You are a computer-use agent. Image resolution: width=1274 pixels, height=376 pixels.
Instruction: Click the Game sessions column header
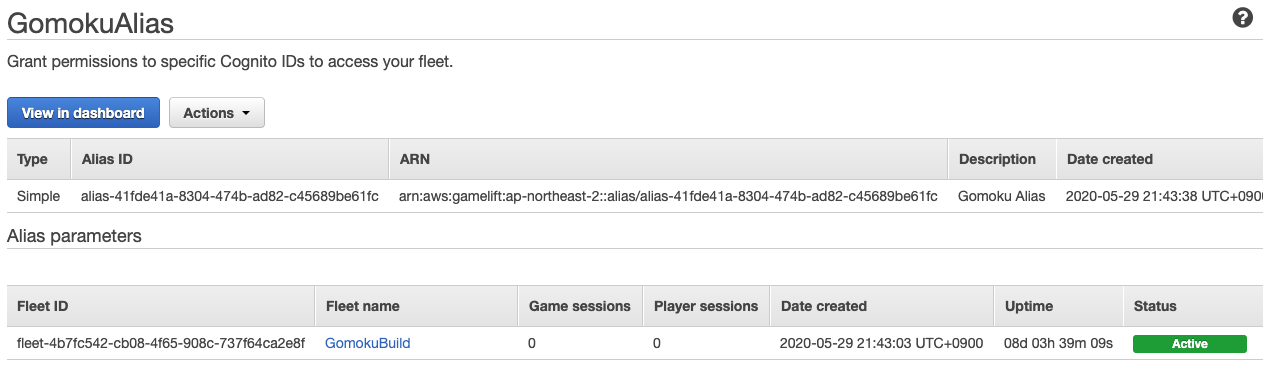pyautogui.click(x=579, y=306)
